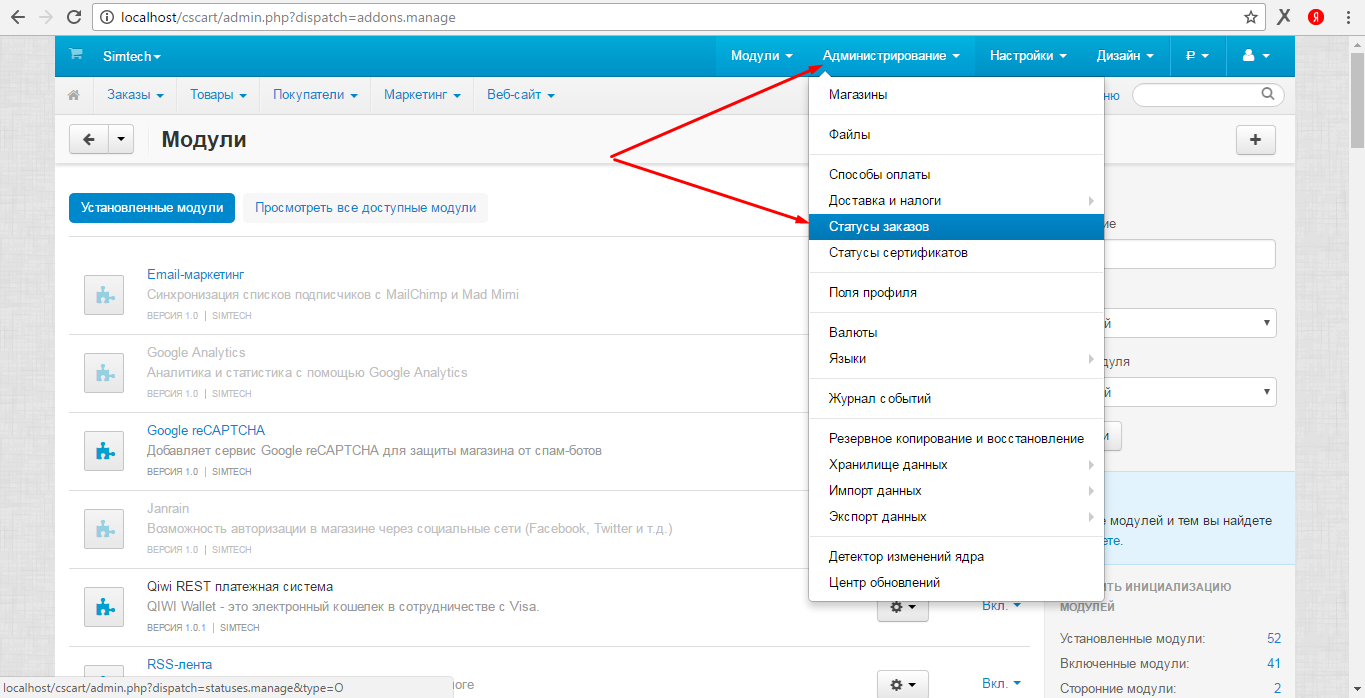The image size is (1365, 698).
Task: Expand the Экспорт данных submenu
Action: pyautogui.click(x=956, y=516)
